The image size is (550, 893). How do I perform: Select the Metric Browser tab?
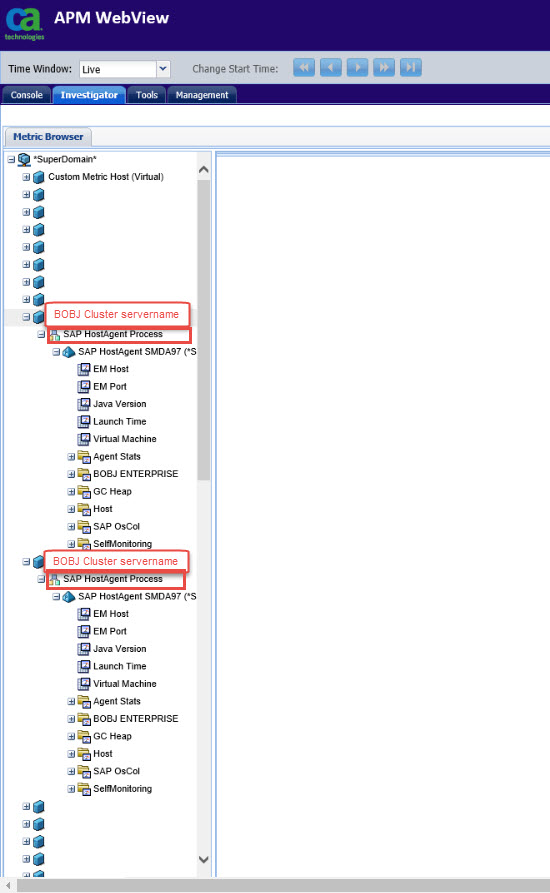coord(48,137)
